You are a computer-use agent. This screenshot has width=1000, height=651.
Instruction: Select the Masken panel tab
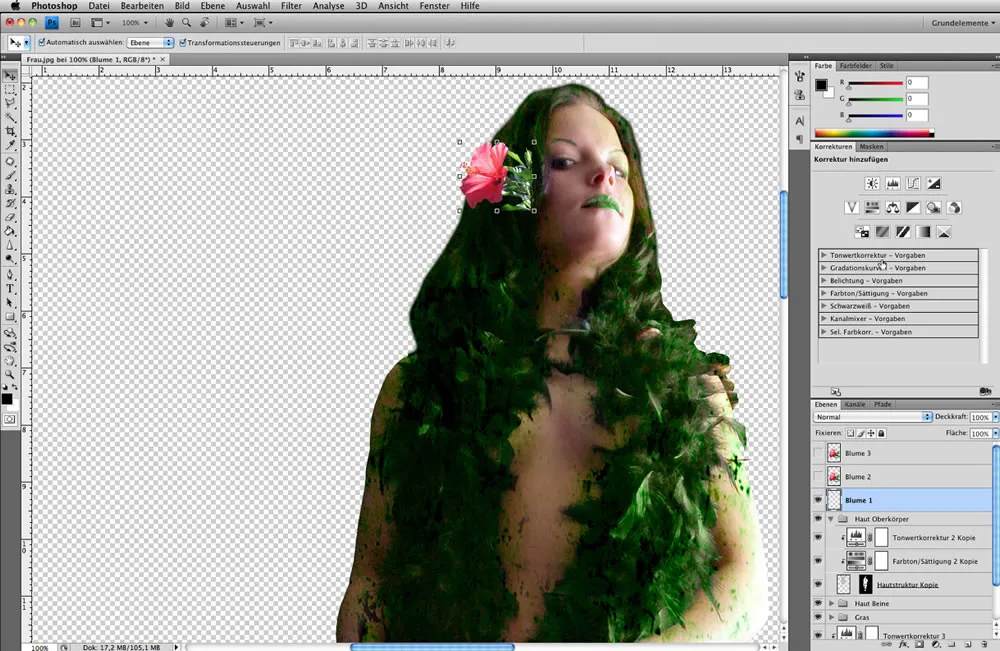point(872,146)
